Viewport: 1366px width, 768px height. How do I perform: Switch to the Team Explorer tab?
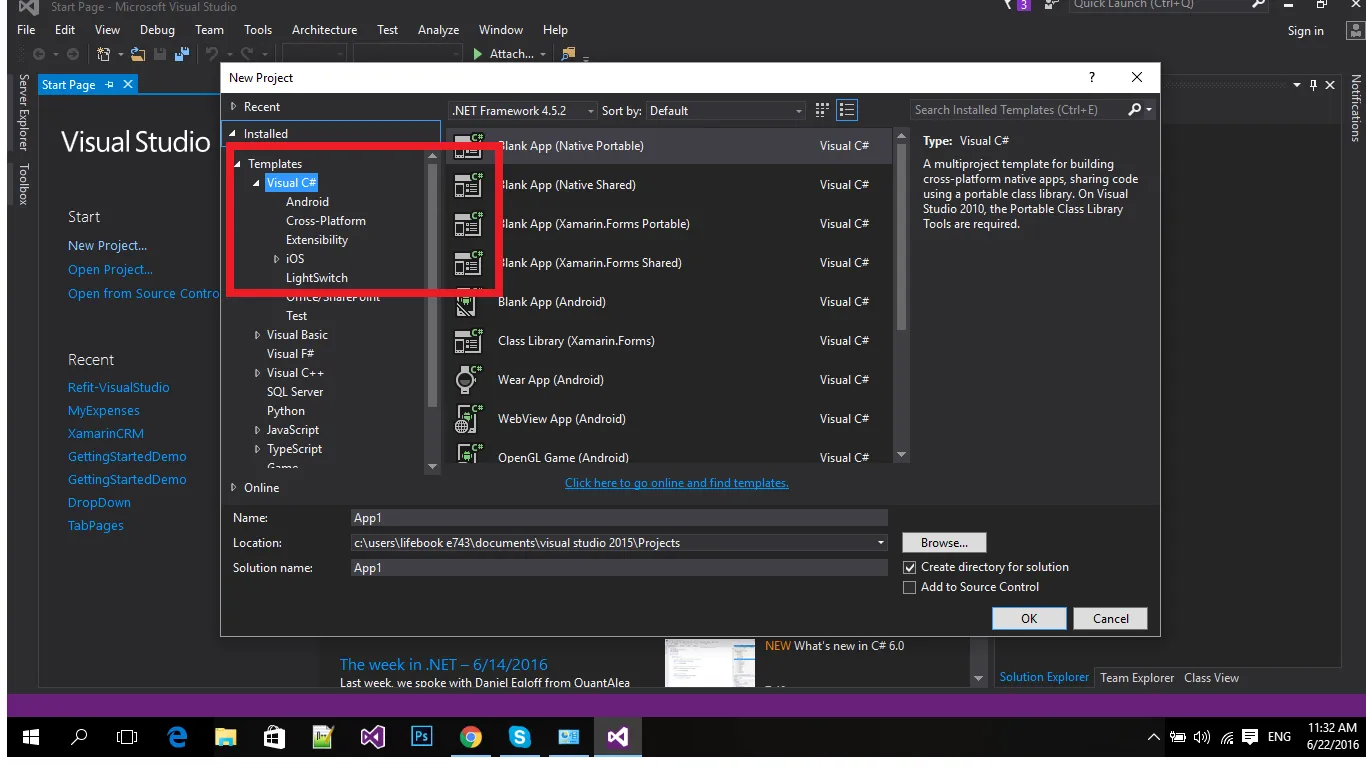pyautogui.click(x=1137, y=678)
